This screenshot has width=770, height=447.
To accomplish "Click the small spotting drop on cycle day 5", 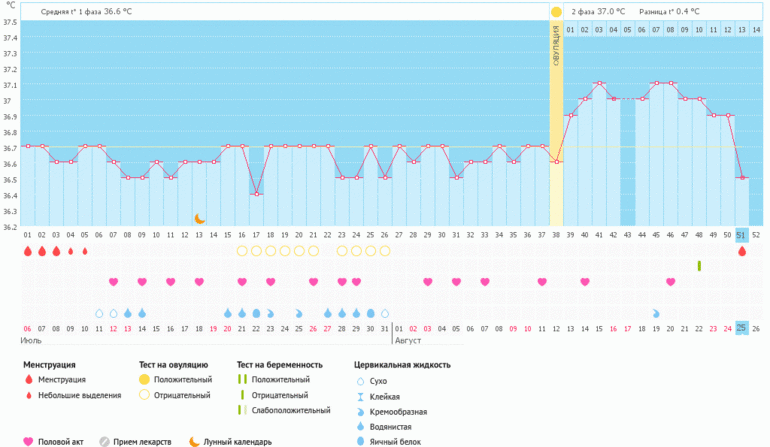I will pos(85,251).
